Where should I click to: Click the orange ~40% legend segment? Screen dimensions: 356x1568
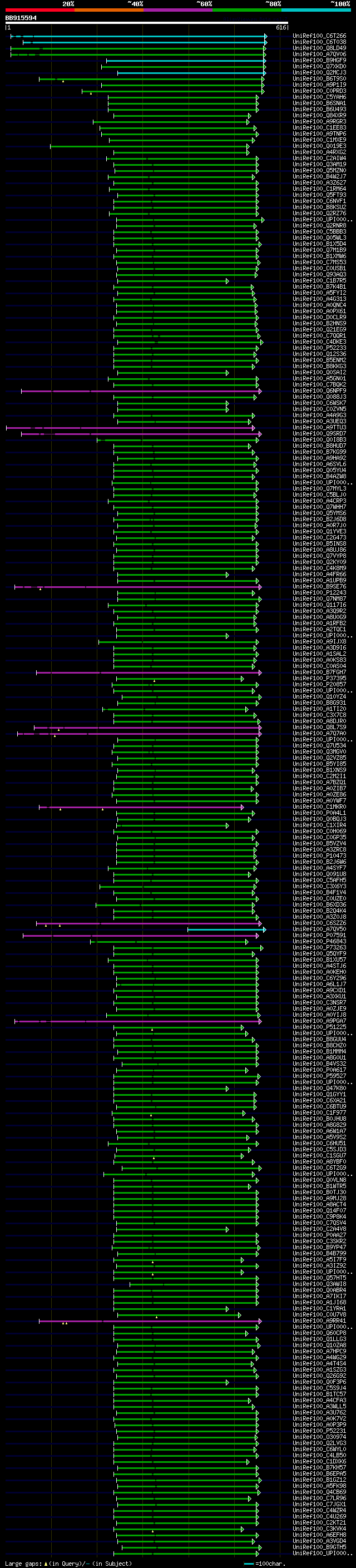[x=109, y=10]
